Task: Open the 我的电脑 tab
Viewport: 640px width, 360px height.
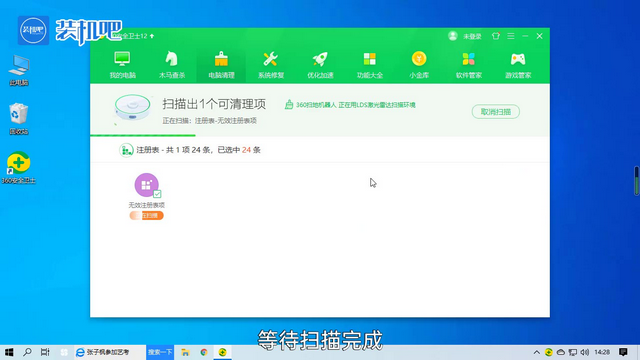Action: (122, 64)
